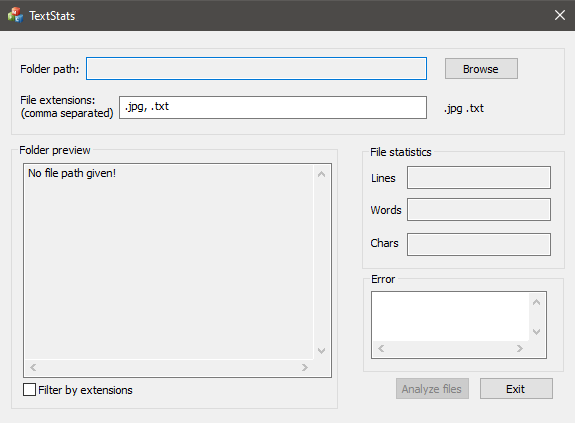Click the TextStats app icon in title bar
The width and height of the screenshot is (575, 423).
click(15, 15)
